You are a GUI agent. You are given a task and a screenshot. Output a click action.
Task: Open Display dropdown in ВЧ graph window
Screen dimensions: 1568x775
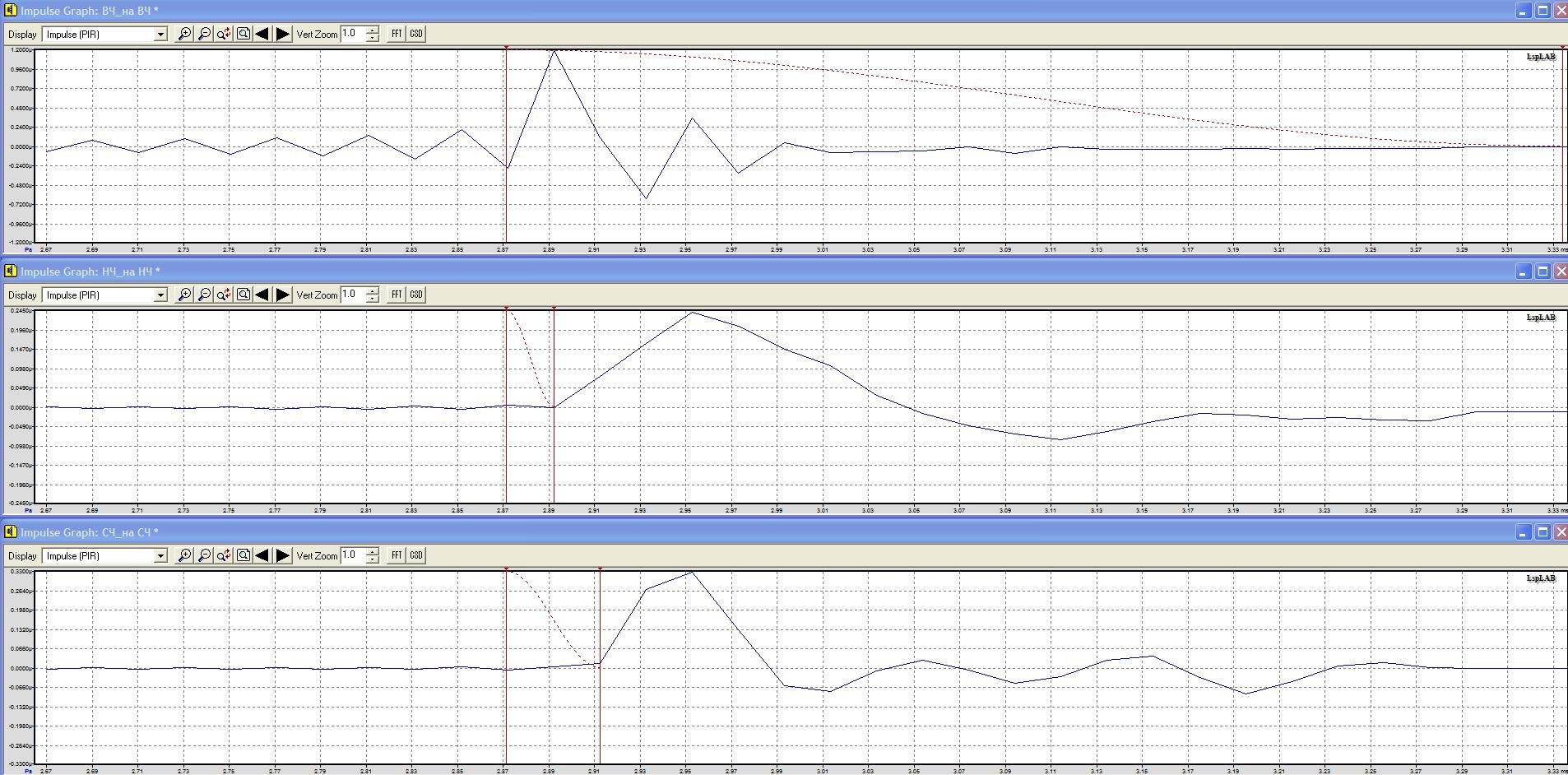click(x=160, y=35)
